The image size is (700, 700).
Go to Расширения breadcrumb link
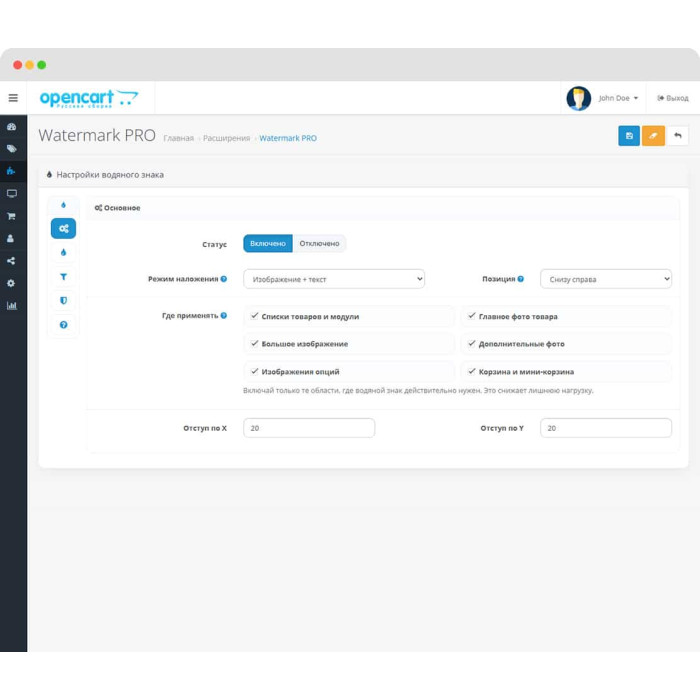[226, 138]
